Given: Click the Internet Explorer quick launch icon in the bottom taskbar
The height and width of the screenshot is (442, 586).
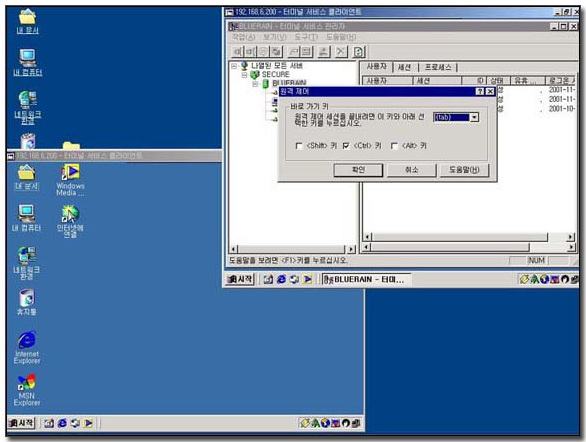Looking at the screenshot, I should (x=62, y=423).
